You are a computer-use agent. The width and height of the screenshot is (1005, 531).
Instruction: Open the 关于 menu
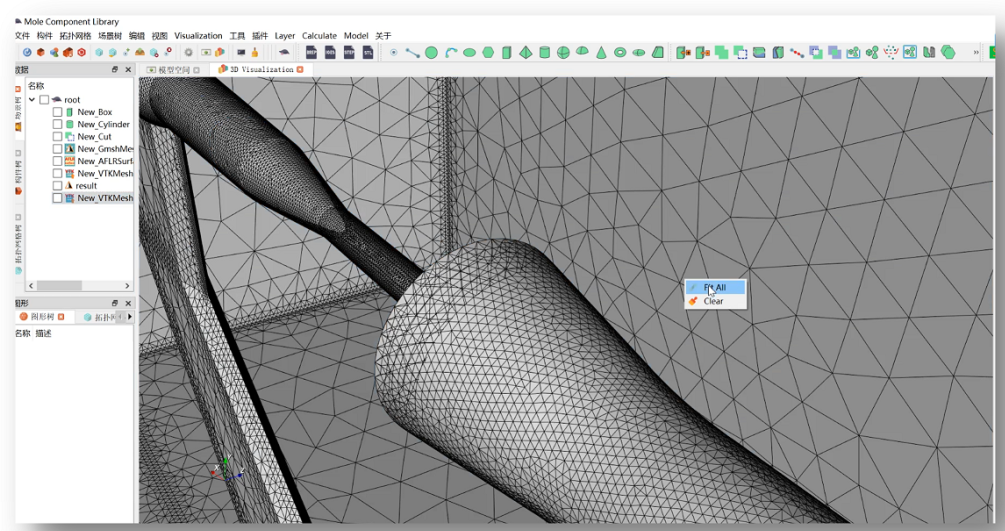(x=383, y=36)
